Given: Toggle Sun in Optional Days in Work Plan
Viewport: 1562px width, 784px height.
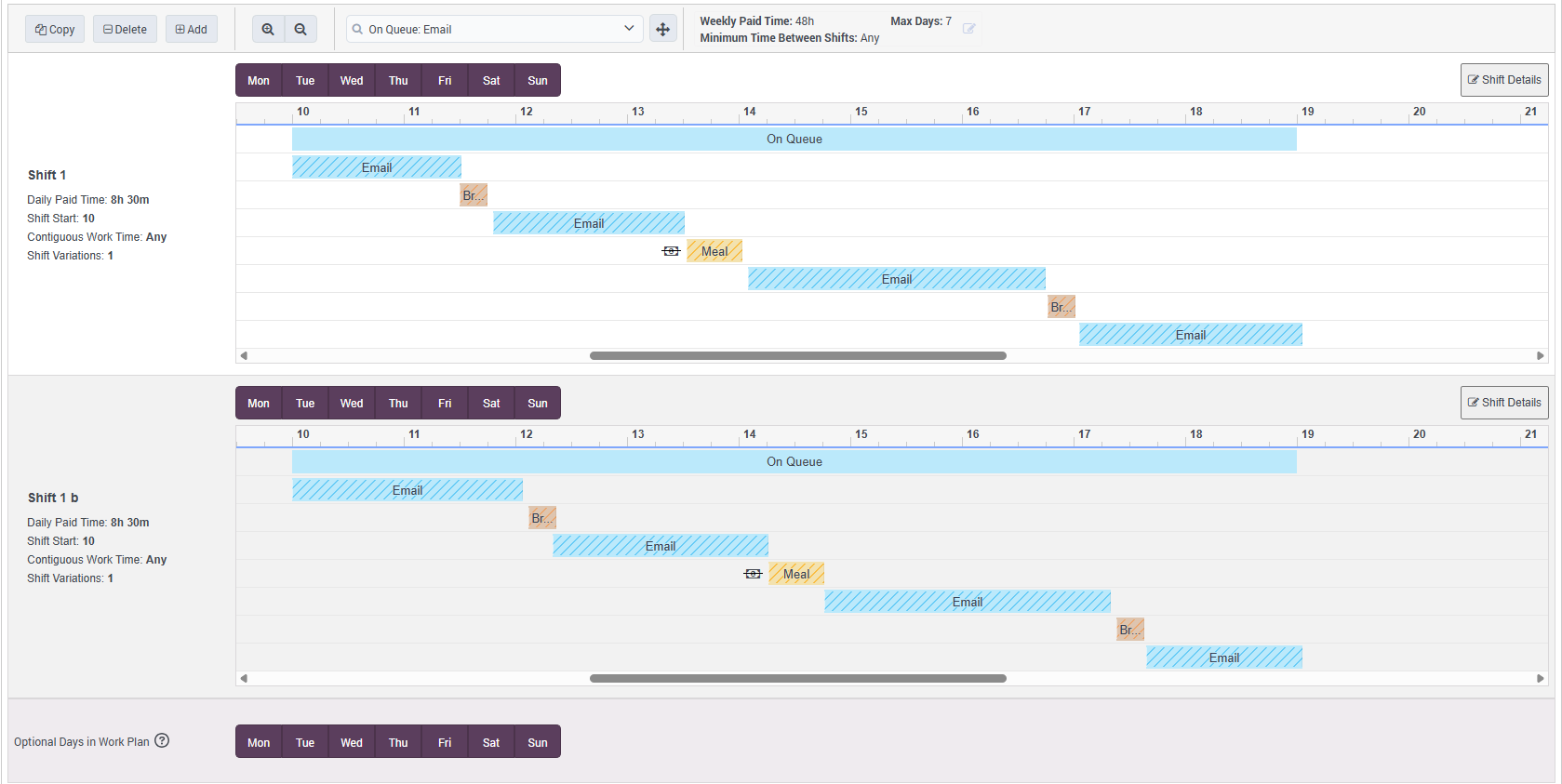Looking at the screenshot, I should coord(538,741).
